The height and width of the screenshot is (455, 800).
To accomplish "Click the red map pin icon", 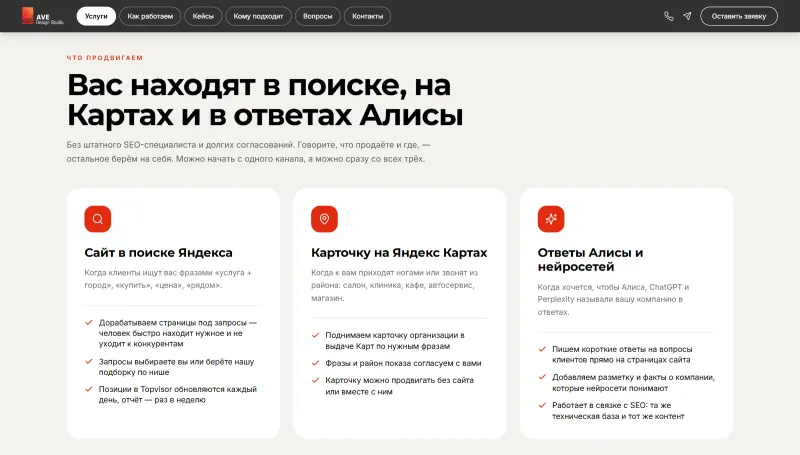I will click(x=324, y=219).
